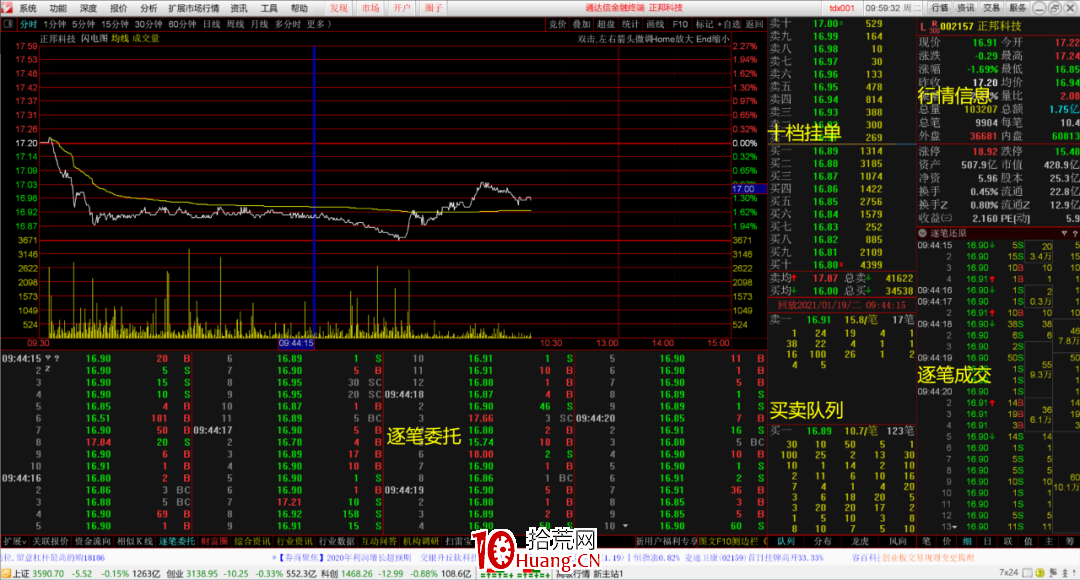Open the 深度 menu
This screenshot has width=1080, height=580.
[x=88, y=8]
